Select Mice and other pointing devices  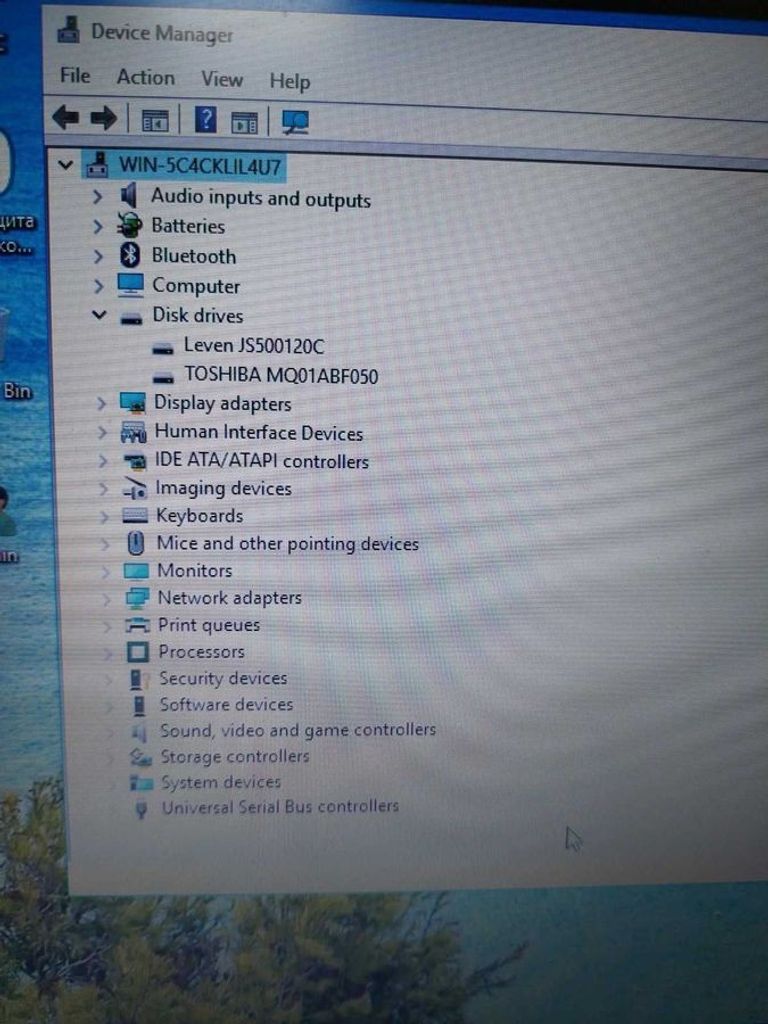tap(287, 544)
